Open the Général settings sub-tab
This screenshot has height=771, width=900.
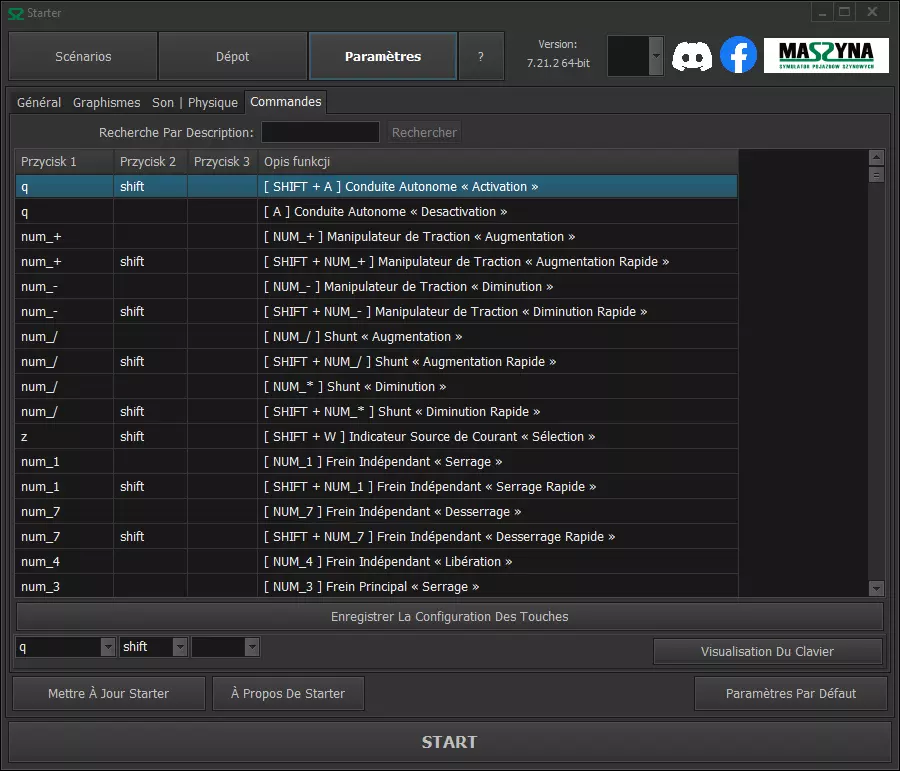[39, 103]
